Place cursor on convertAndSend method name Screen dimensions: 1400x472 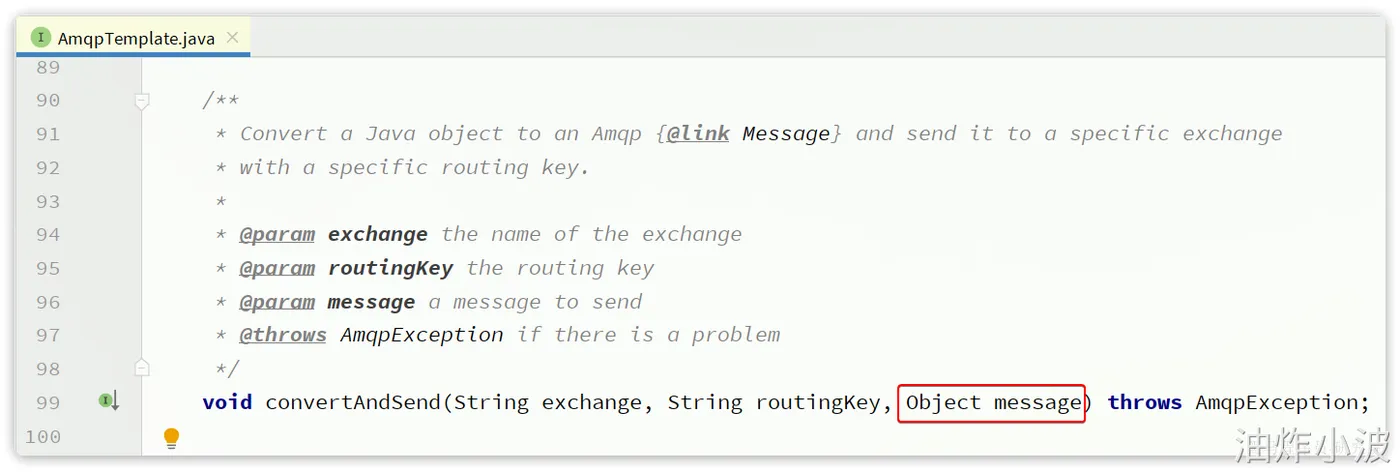click(x=352, y=402)
